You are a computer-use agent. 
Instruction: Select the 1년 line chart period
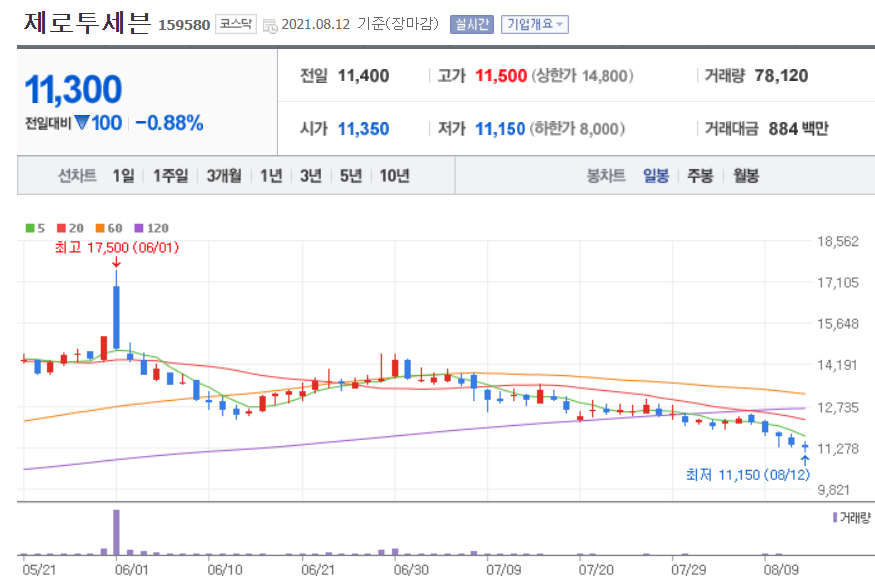point(271,176)
